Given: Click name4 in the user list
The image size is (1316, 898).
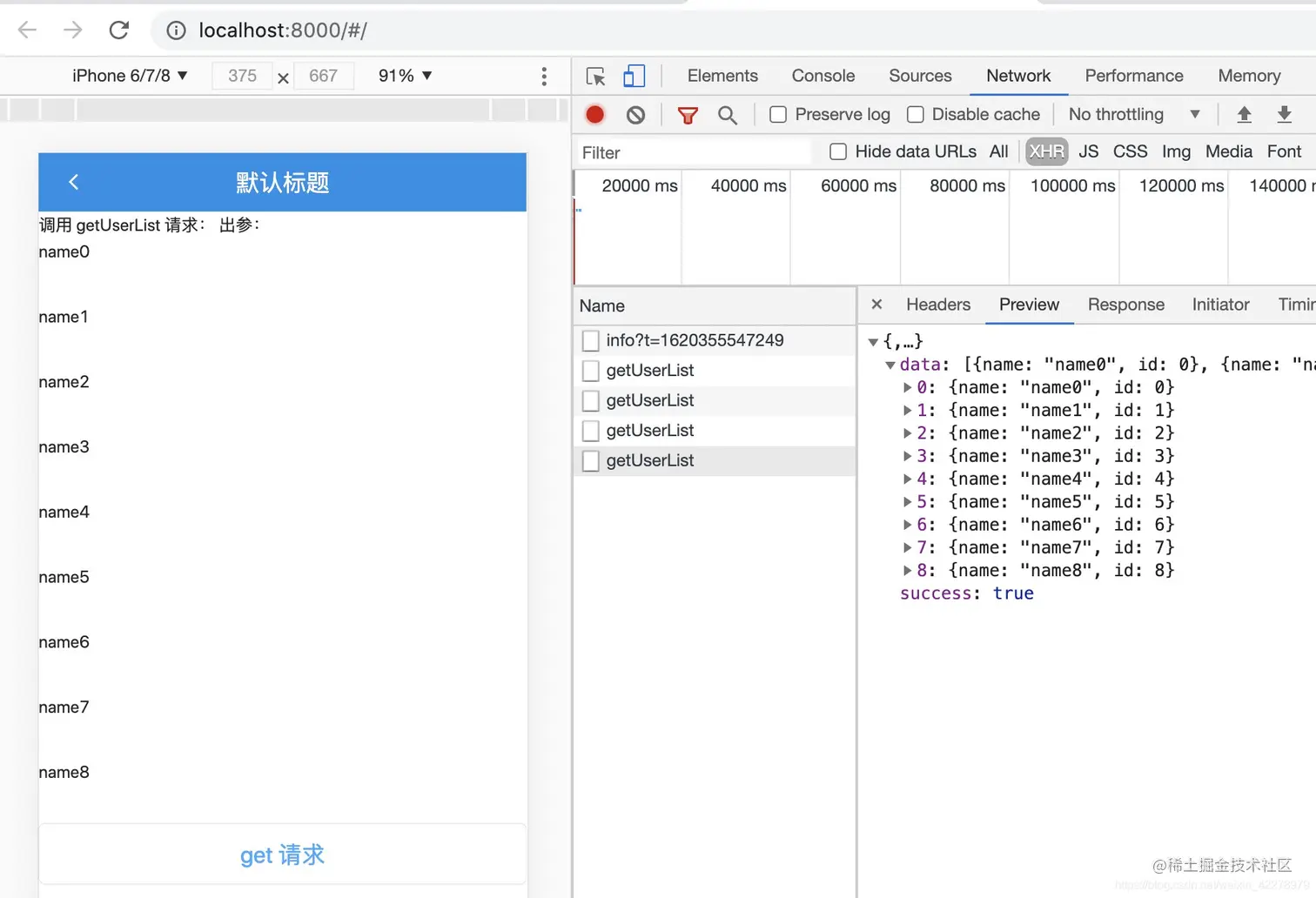Looking at the screenshot, I should coord(64,512).
